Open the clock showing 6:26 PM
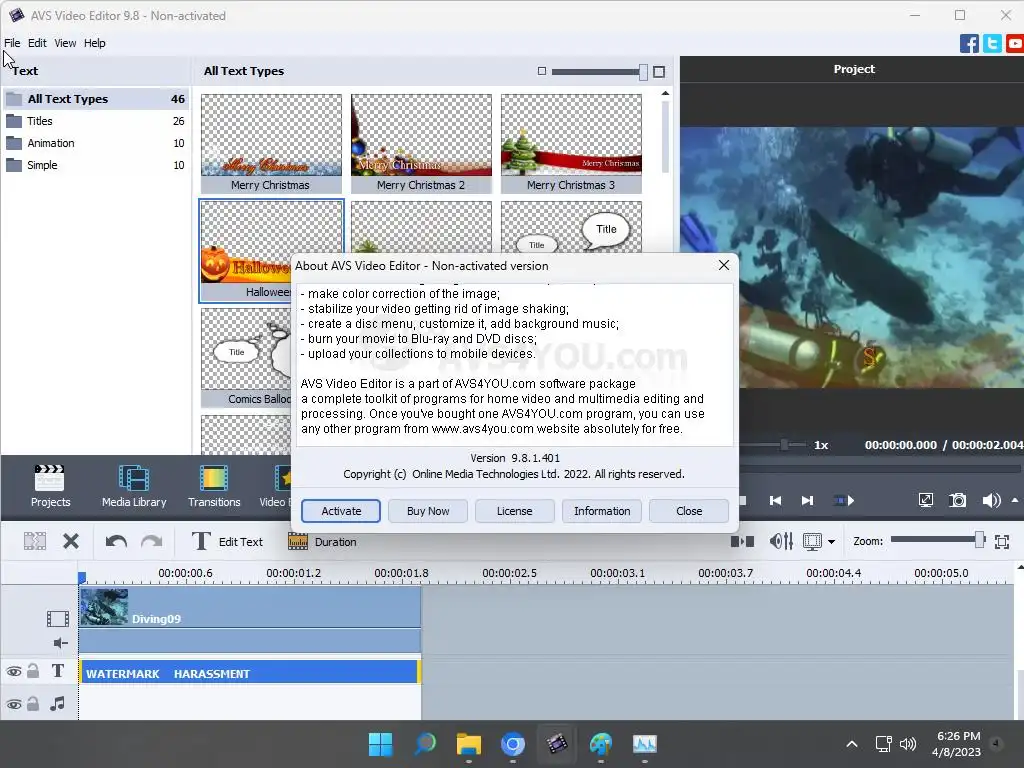 point(956,744)
